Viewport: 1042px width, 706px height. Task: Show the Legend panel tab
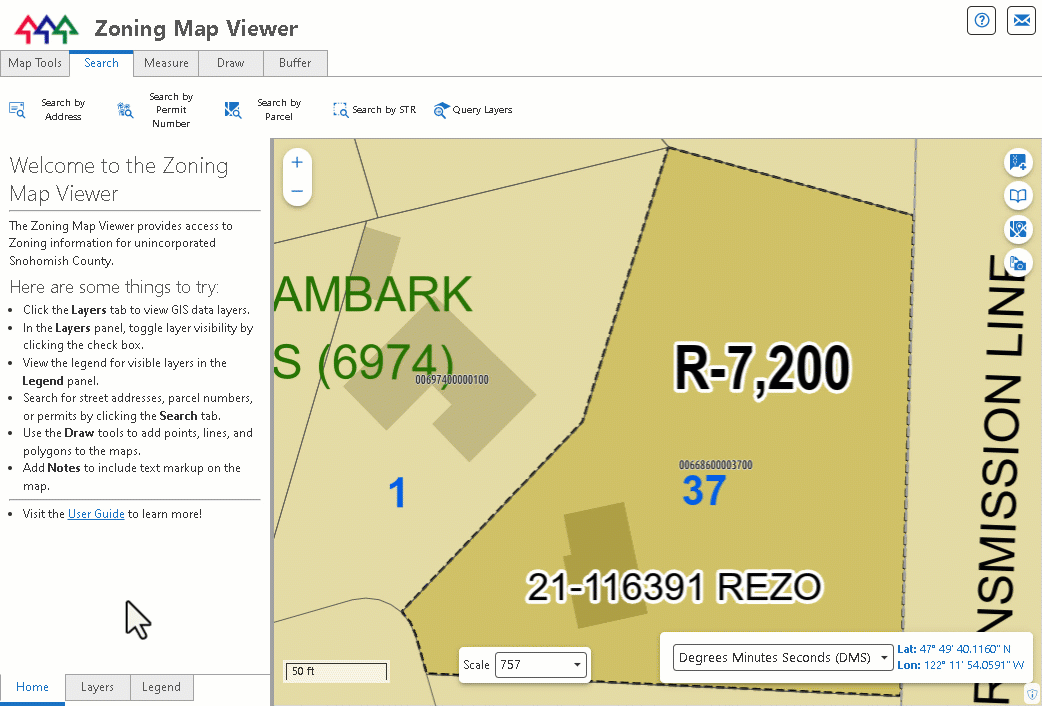click(161, 687)
